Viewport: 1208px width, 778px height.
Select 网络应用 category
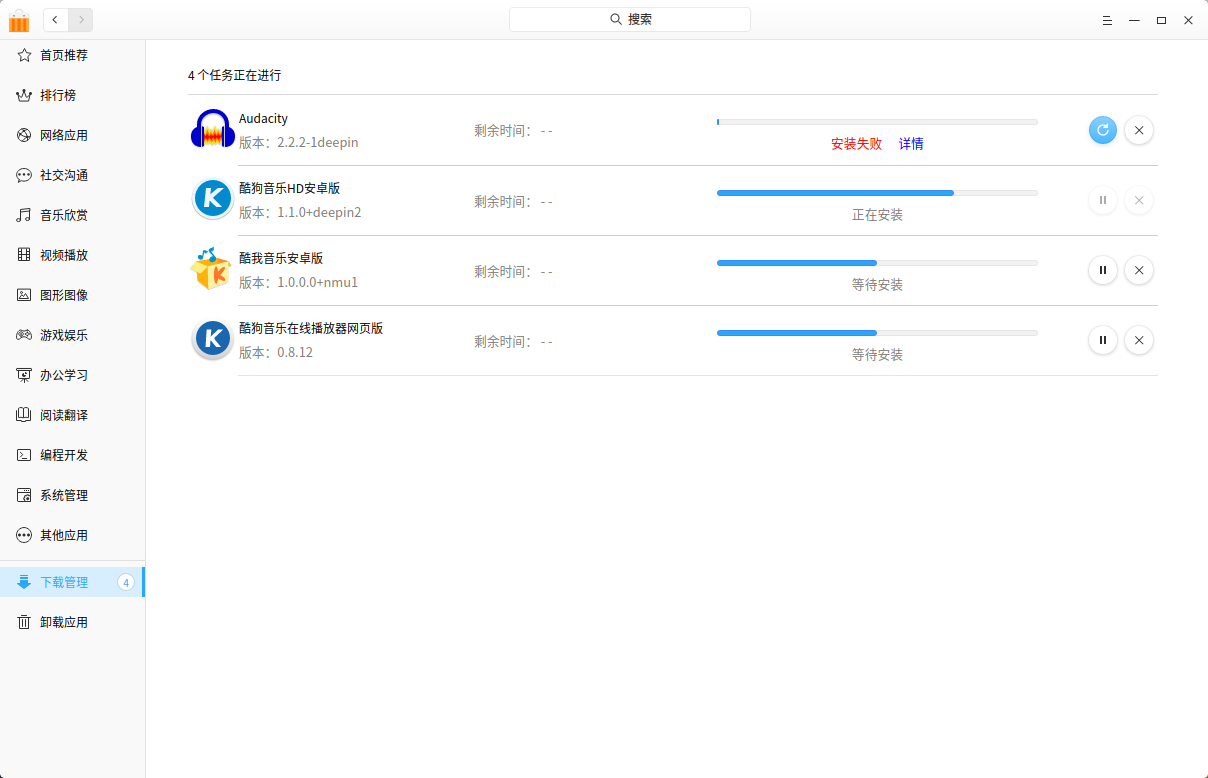(x=72, y=135)
